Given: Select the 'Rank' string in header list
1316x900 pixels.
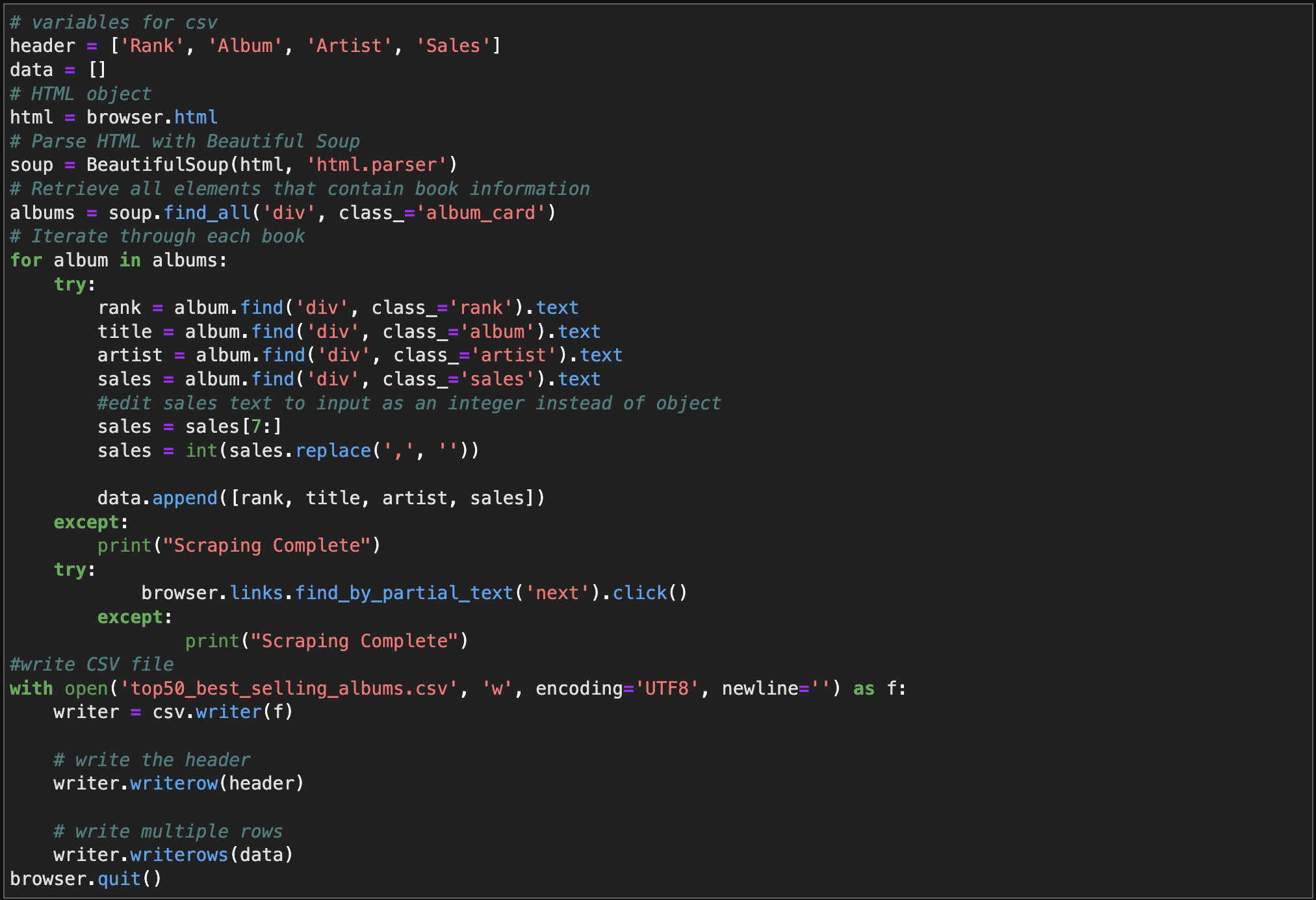Looking at the screenshot, I should point(152,46).
